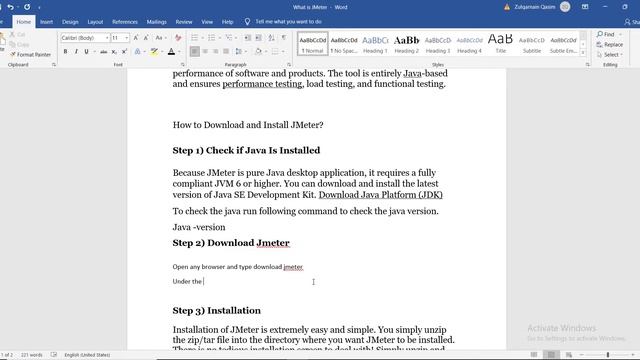Open Text Effects and Typography

[x=138, y=51]
